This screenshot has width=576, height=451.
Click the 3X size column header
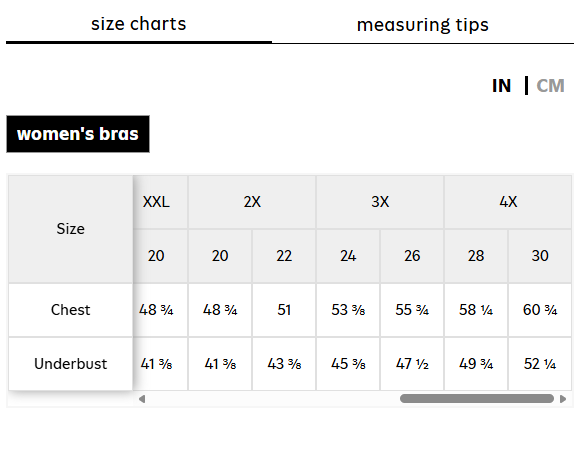pyautogui.click(x=380, y=202)
